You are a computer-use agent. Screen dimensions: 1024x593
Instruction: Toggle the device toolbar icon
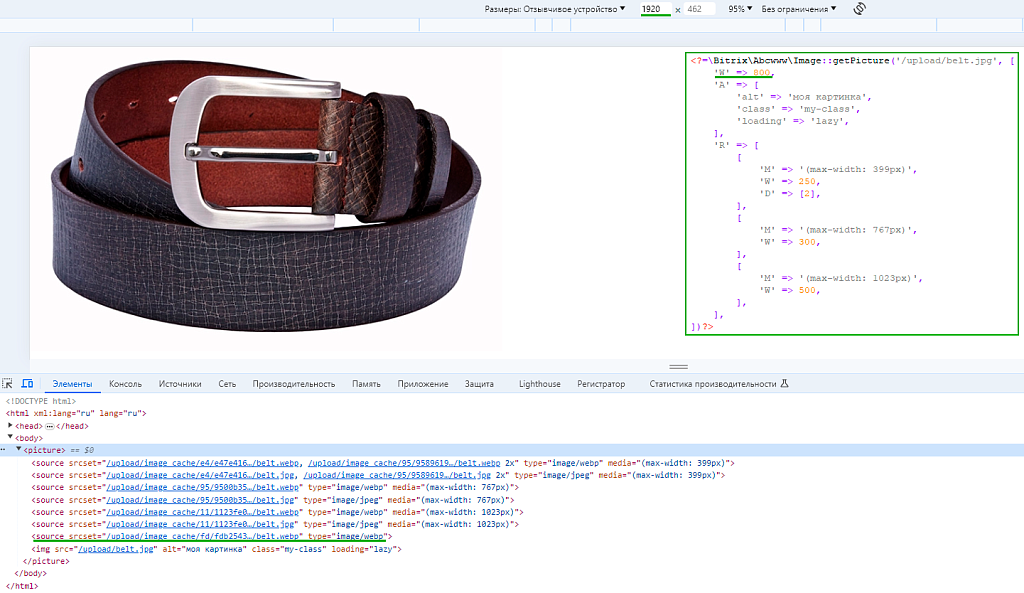(27, 384)
